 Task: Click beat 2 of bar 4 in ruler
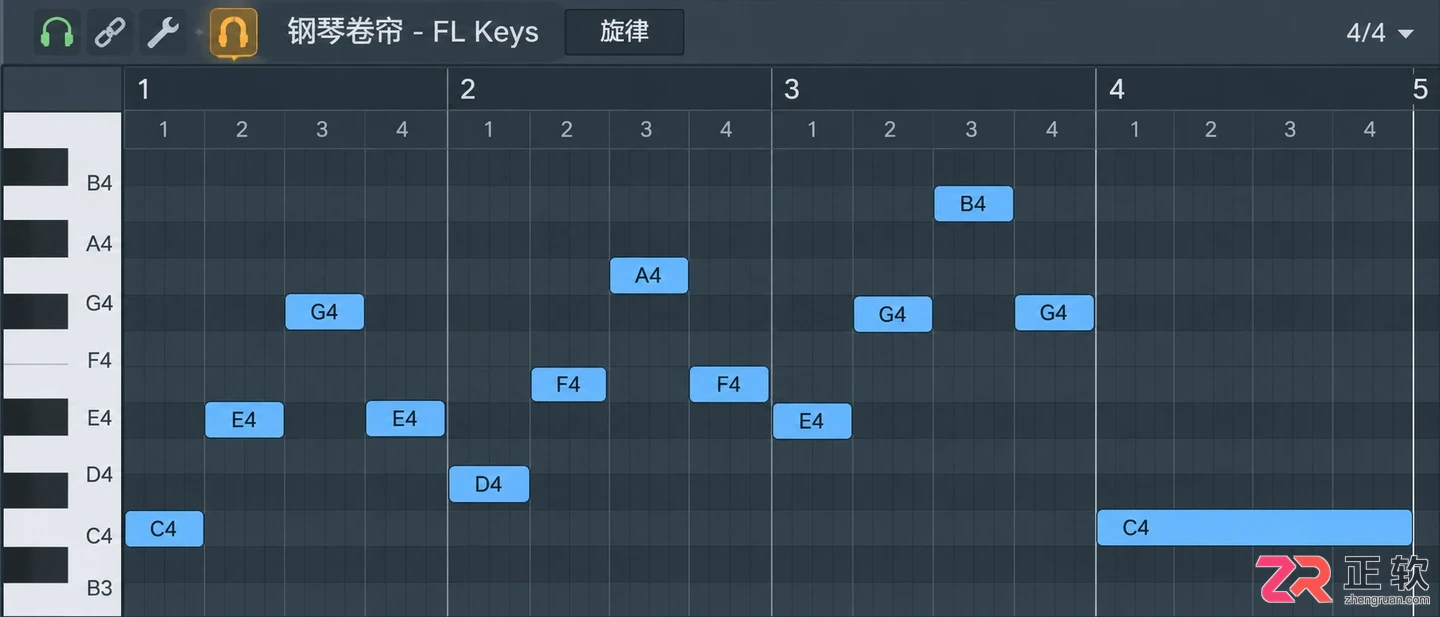tap(1211, 130)
